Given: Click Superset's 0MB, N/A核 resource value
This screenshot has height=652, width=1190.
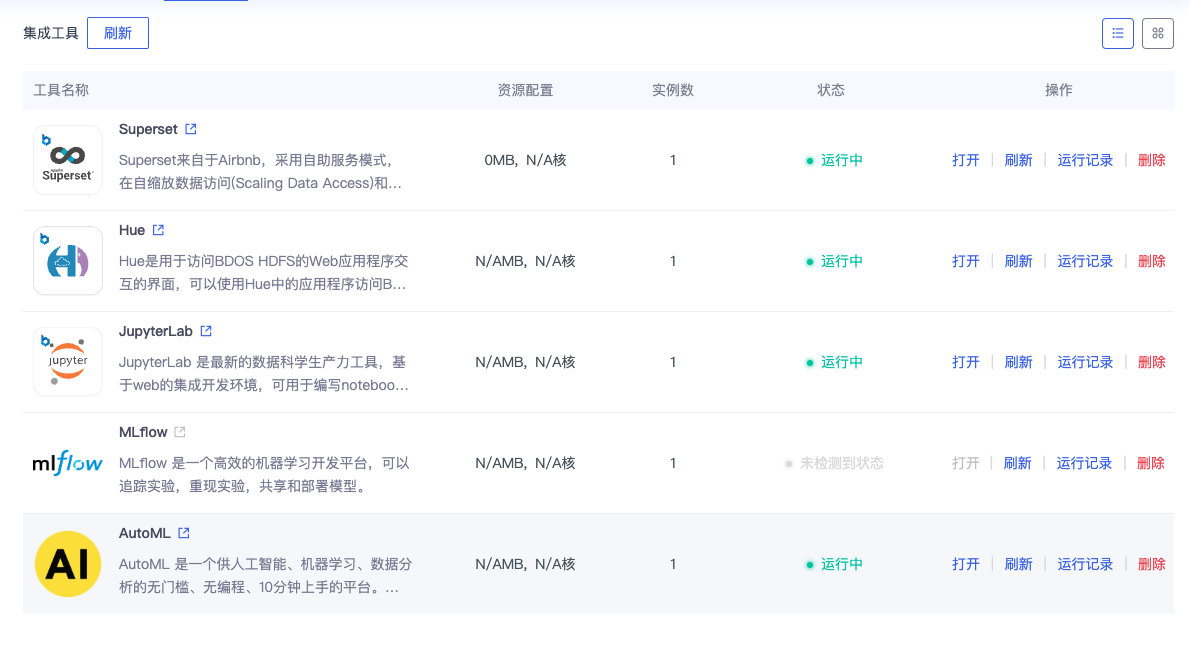Looking at the screenshot, I should tap(525, 160).
